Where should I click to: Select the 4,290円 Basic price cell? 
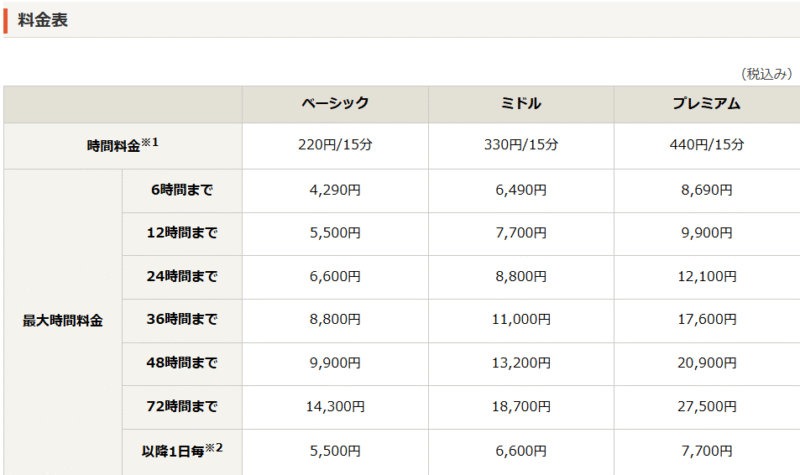[335, 190]
